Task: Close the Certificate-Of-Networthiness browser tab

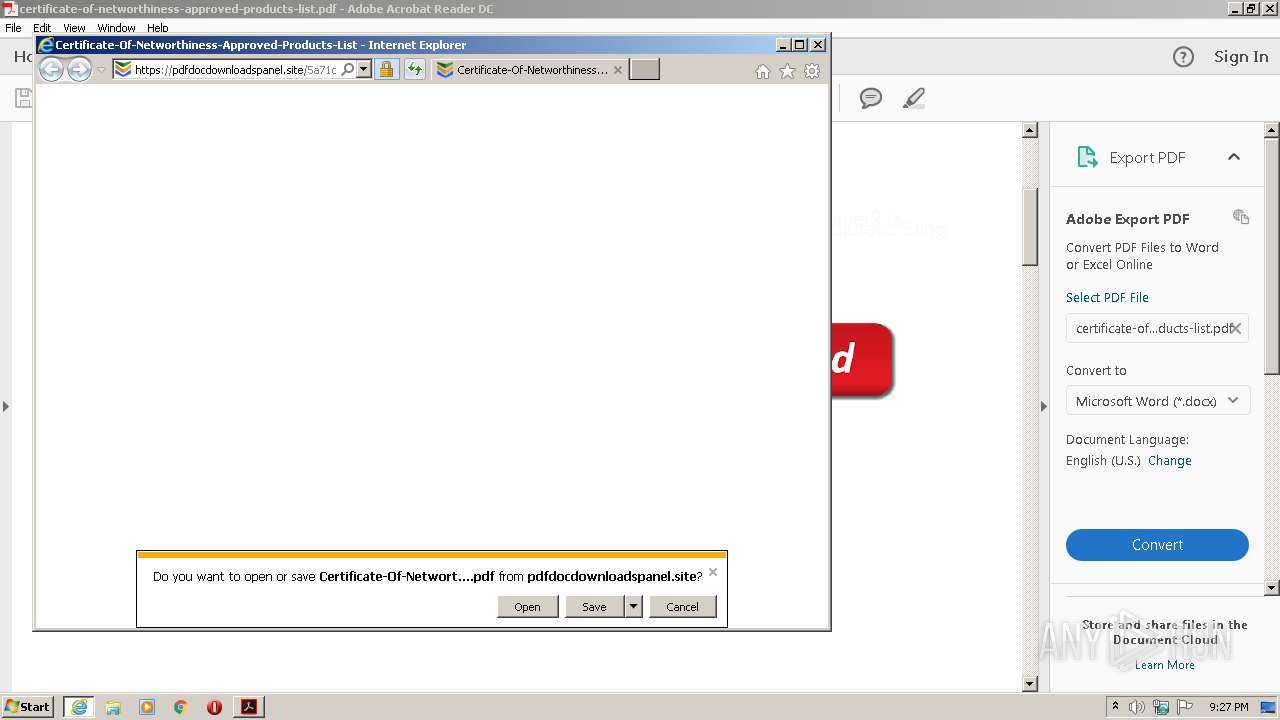Action: (618, 70)
